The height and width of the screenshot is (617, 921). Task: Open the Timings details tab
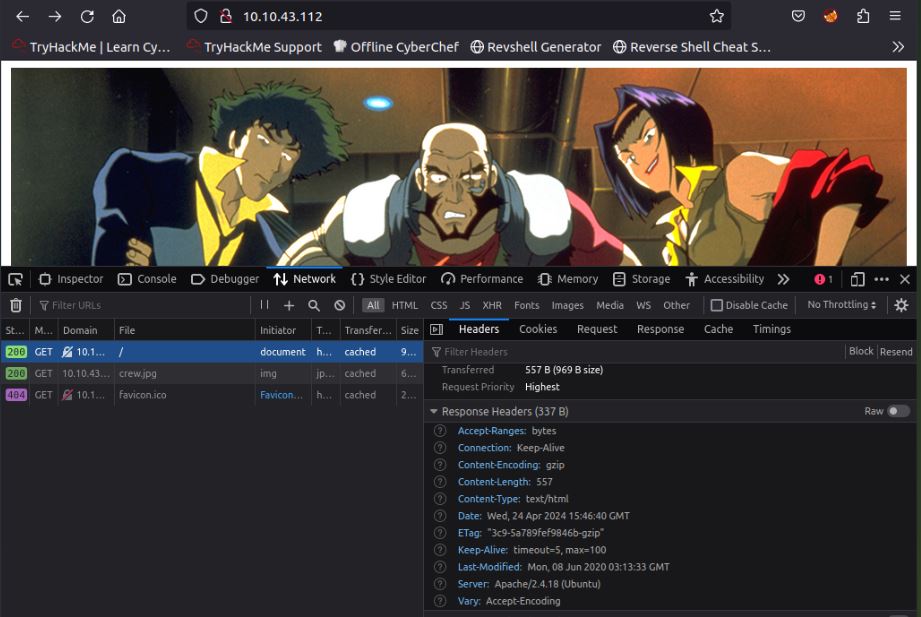point(772,329)
